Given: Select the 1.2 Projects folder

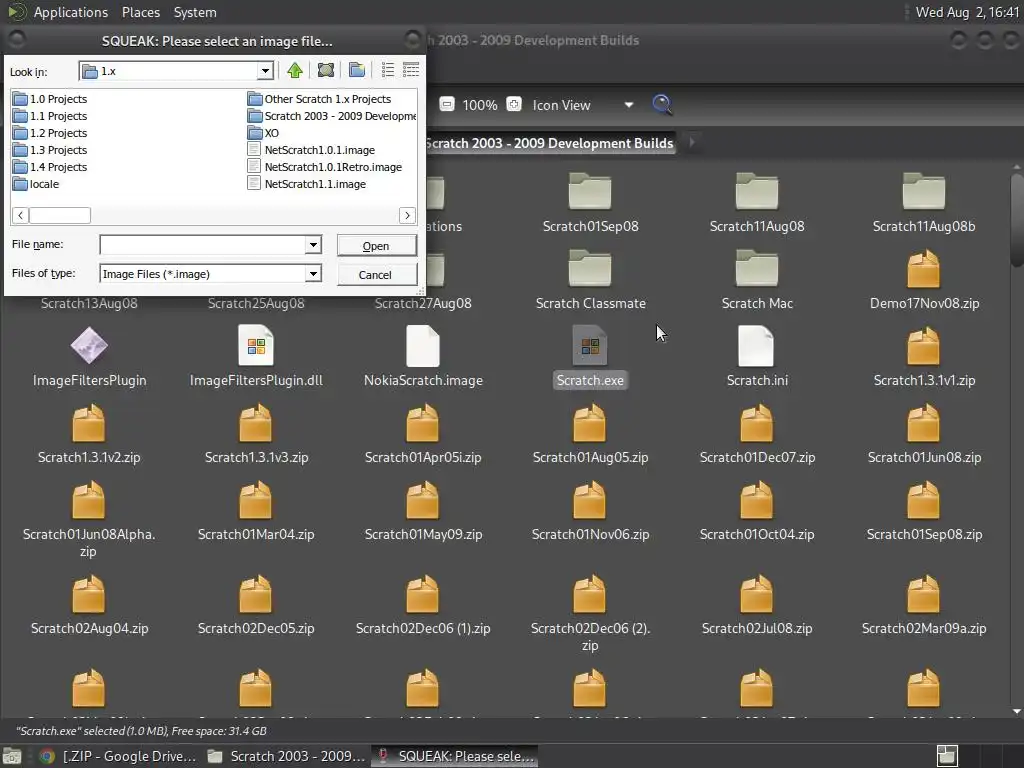Looking at the screenshot, I should pos(50,133).
